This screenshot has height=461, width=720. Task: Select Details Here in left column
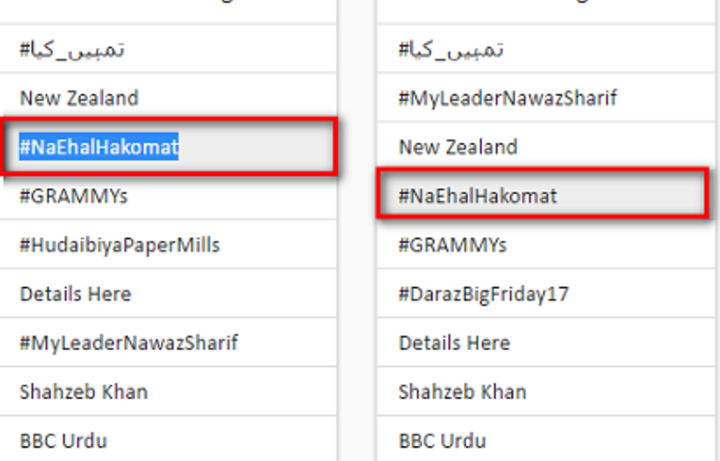pyautogui.click(x=76, y=294)
